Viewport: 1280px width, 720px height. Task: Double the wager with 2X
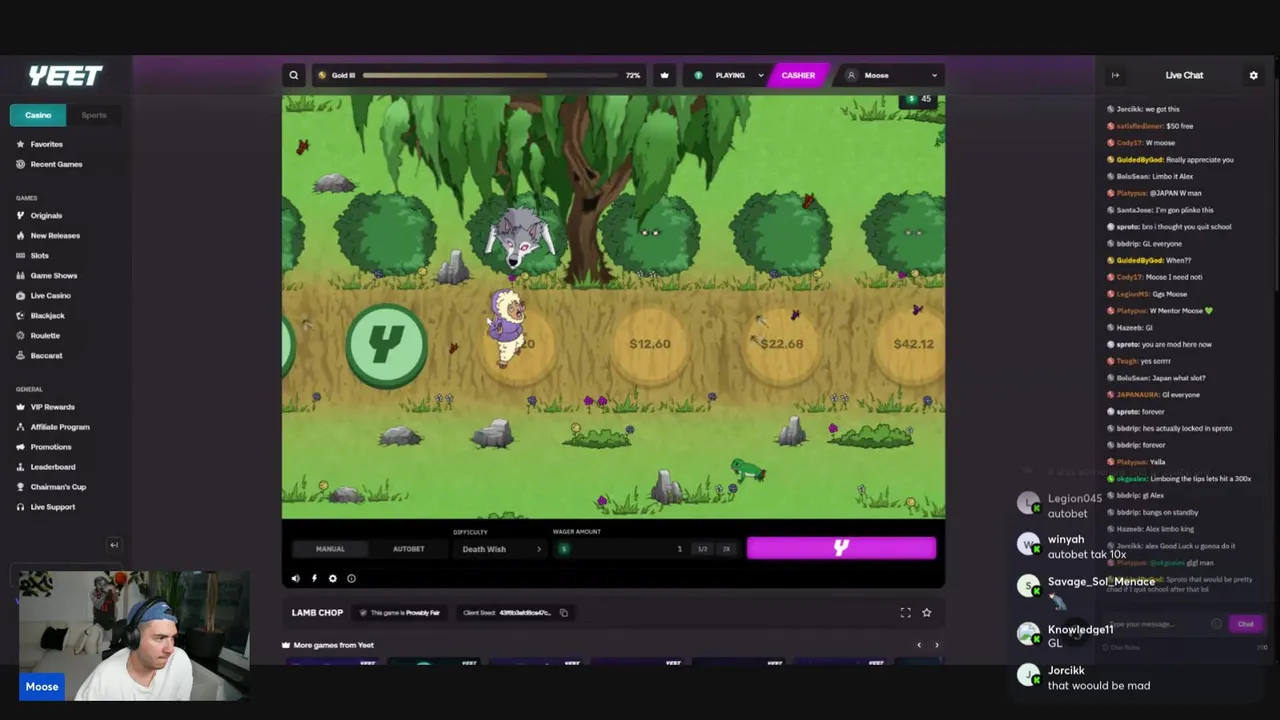click(726, 549)
